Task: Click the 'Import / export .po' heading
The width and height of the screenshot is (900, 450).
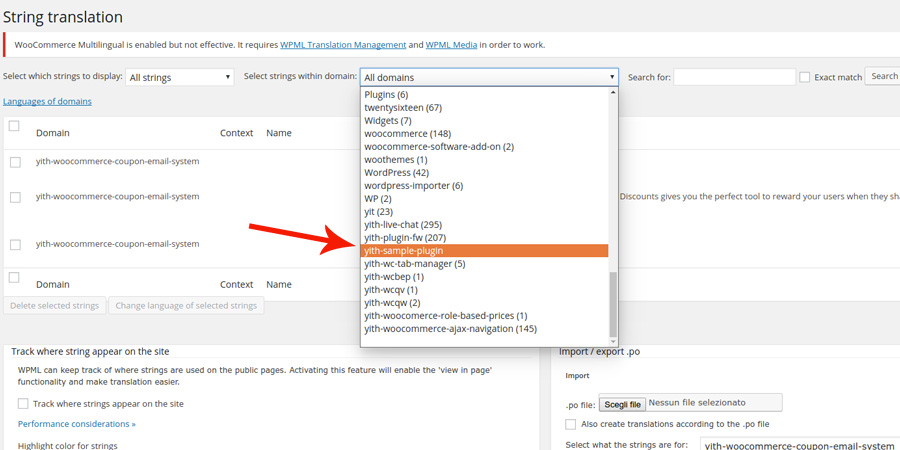Action: click(599, 352)
